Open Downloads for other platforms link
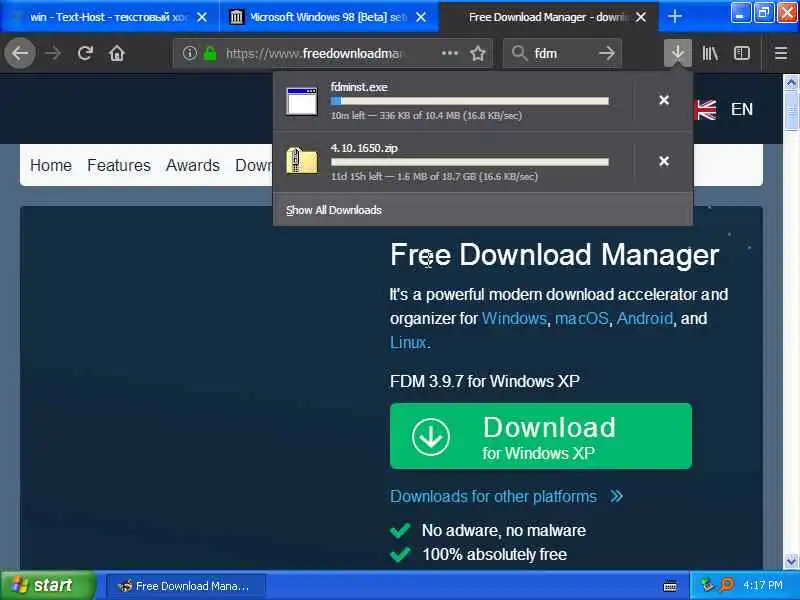800x600 pixels. [506, 496]
